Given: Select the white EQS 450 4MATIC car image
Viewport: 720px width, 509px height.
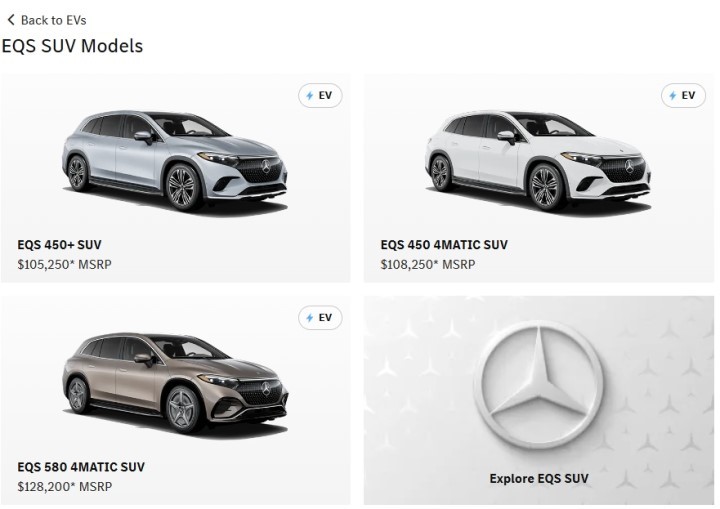Looking at the screenshot, I should (x=538, y=161).
